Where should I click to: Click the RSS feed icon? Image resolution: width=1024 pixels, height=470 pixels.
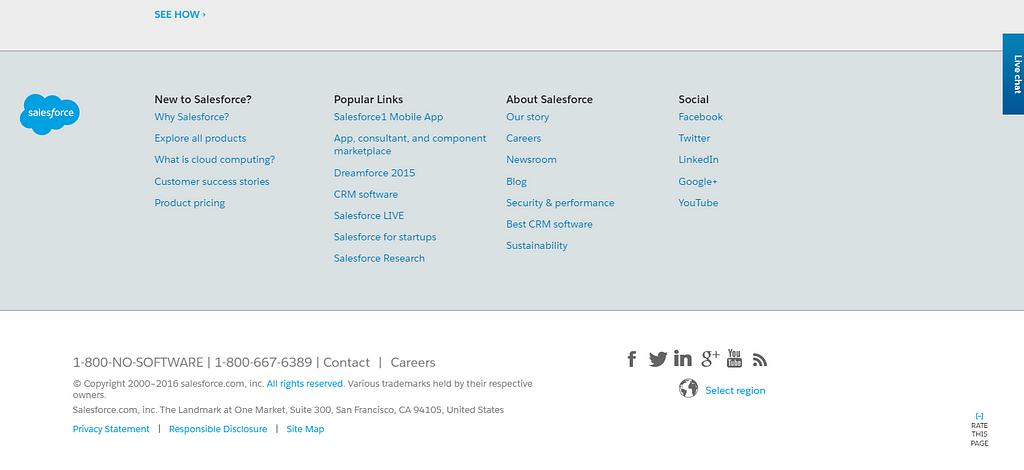pyautogui.click(x=760, y=360)
